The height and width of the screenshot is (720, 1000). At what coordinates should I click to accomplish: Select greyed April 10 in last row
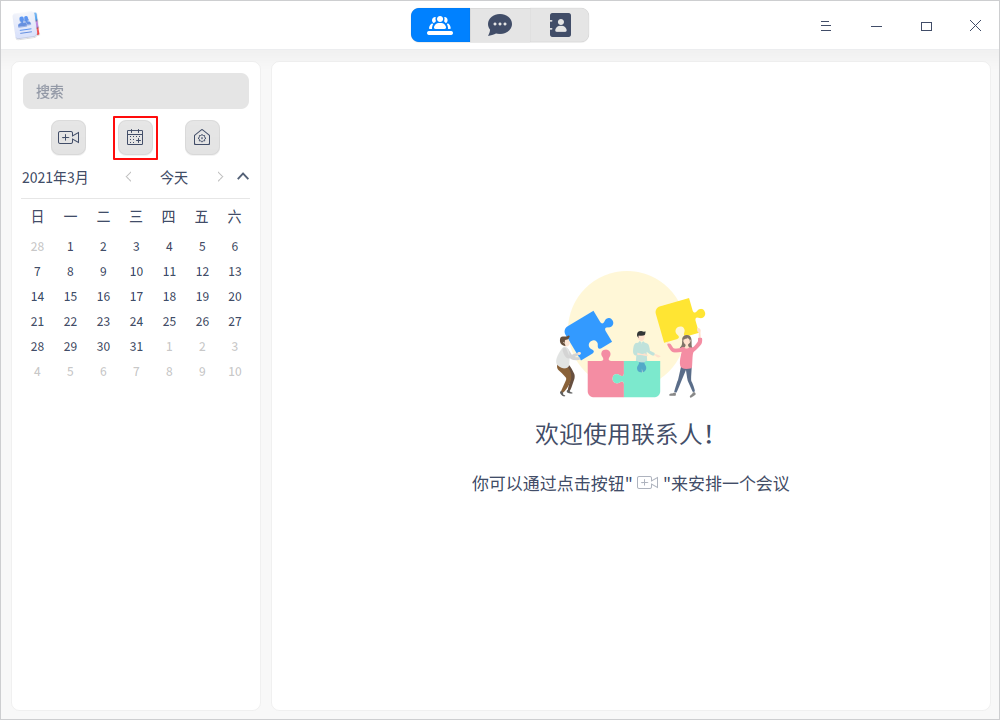235,371
